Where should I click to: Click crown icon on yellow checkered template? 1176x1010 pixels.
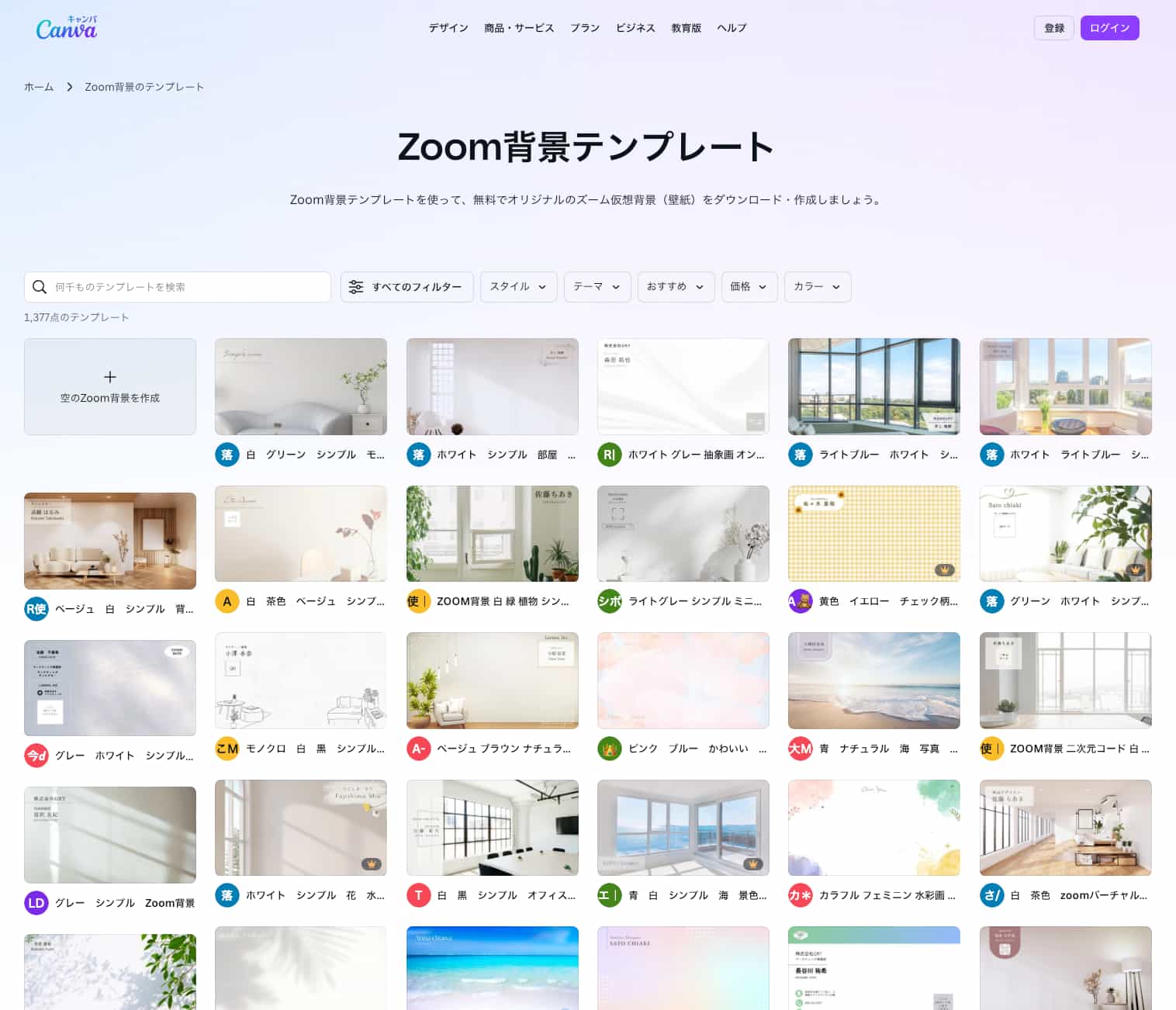click(x=944, y=569)
